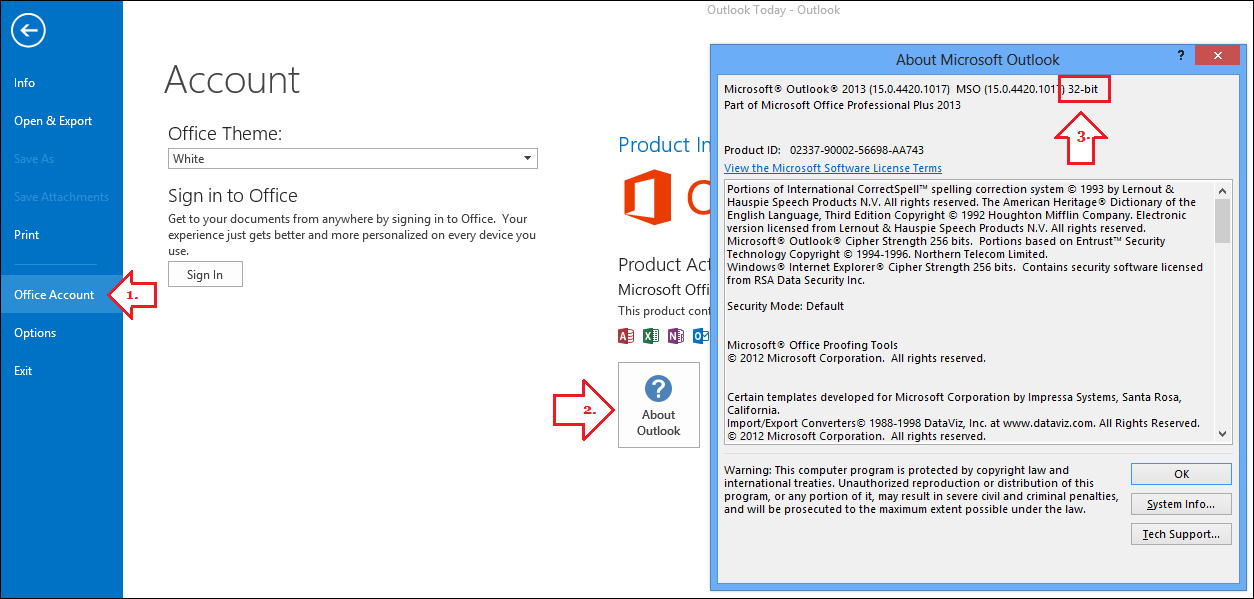Click scrollbar up arrow in license text
Screen dimensions: 1254x599
[x=1222, y=189]
